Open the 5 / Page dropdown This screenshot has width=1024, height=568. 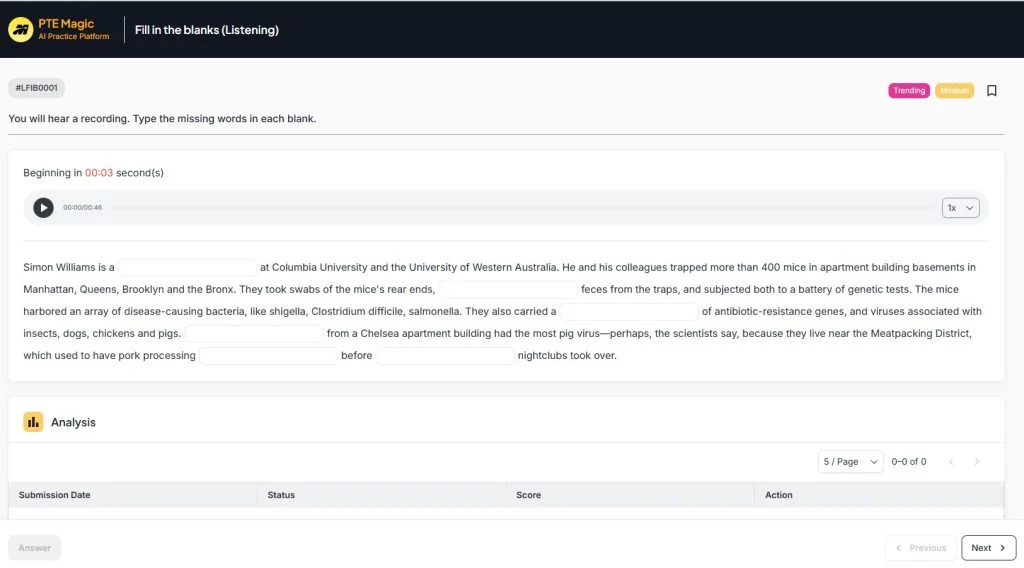(850, 462)
